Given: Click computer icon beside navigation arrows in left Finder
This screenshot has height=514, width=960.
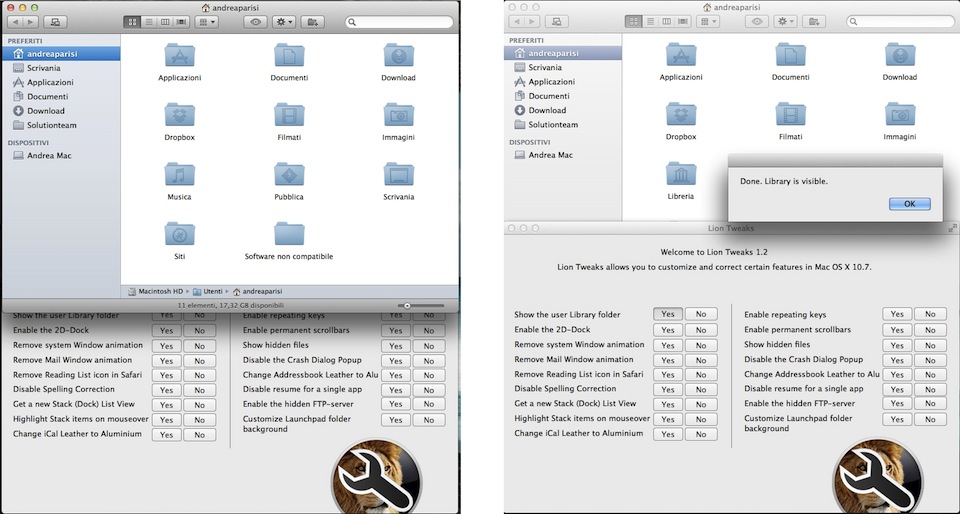Looking at the screenshot, I should coord(55,22).
